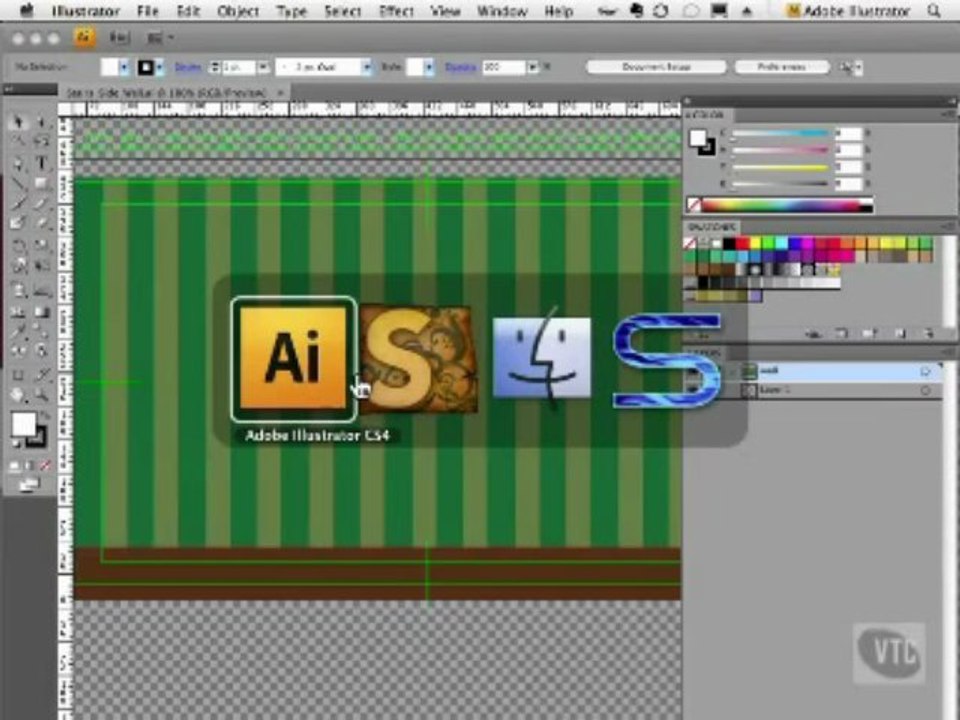Open the Object menu
Screen dimensions: 960x720
point(238,11)
